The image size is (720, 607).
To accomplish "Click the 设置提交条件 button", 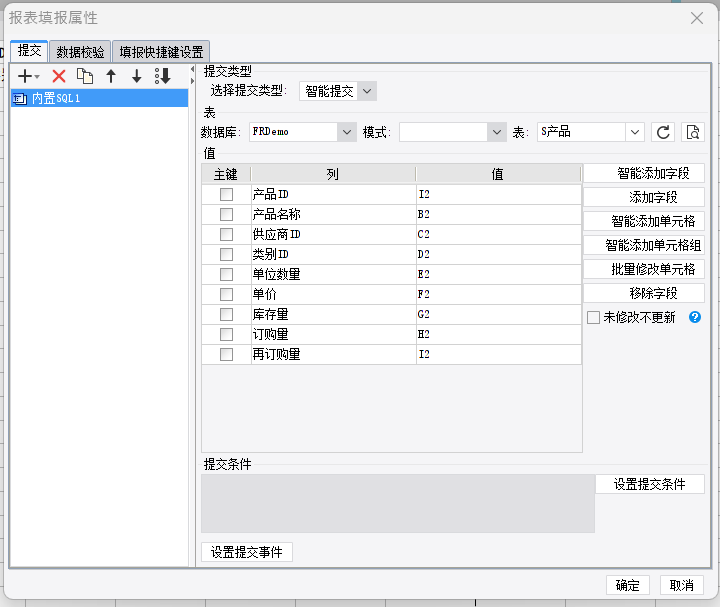I will click(x=650, y=484).
